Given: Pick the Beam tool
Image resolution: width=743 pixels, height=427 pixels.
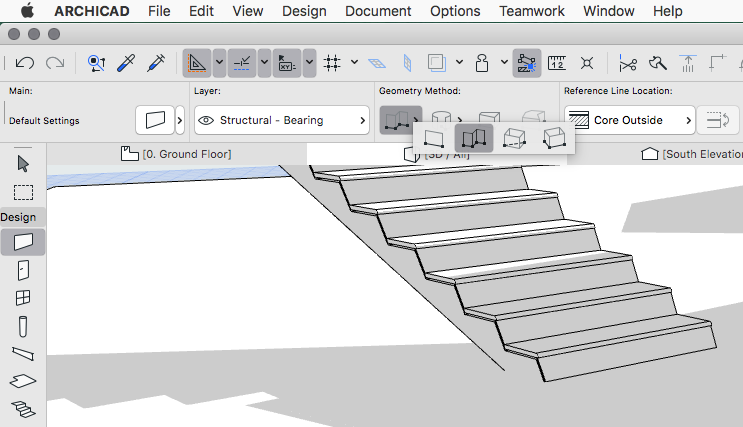Looking at the screenshot, I should (23, 353).
